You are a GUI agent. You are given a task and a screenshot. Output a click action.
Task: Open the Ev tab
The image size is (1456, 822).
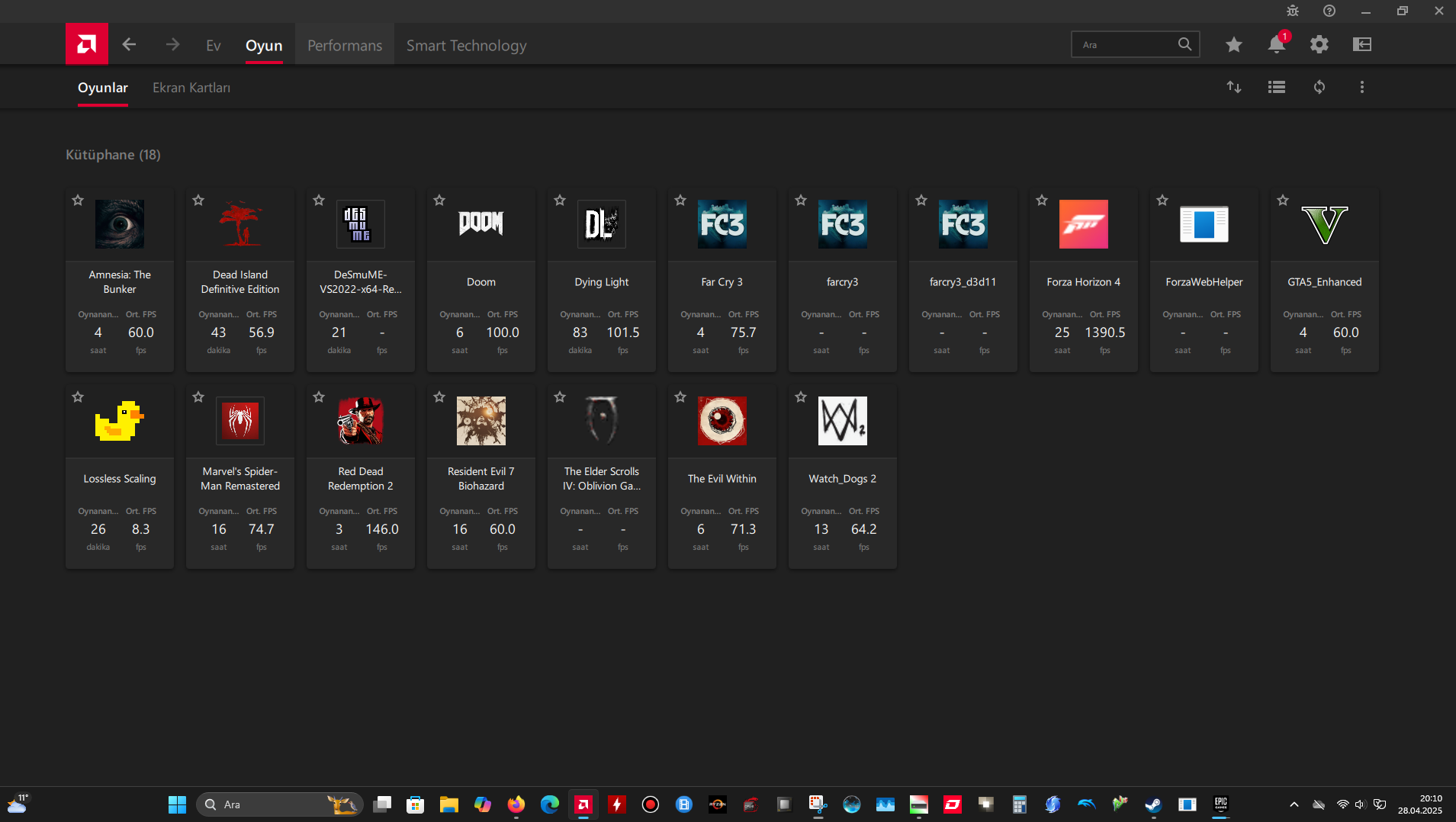tap(214, 46)
